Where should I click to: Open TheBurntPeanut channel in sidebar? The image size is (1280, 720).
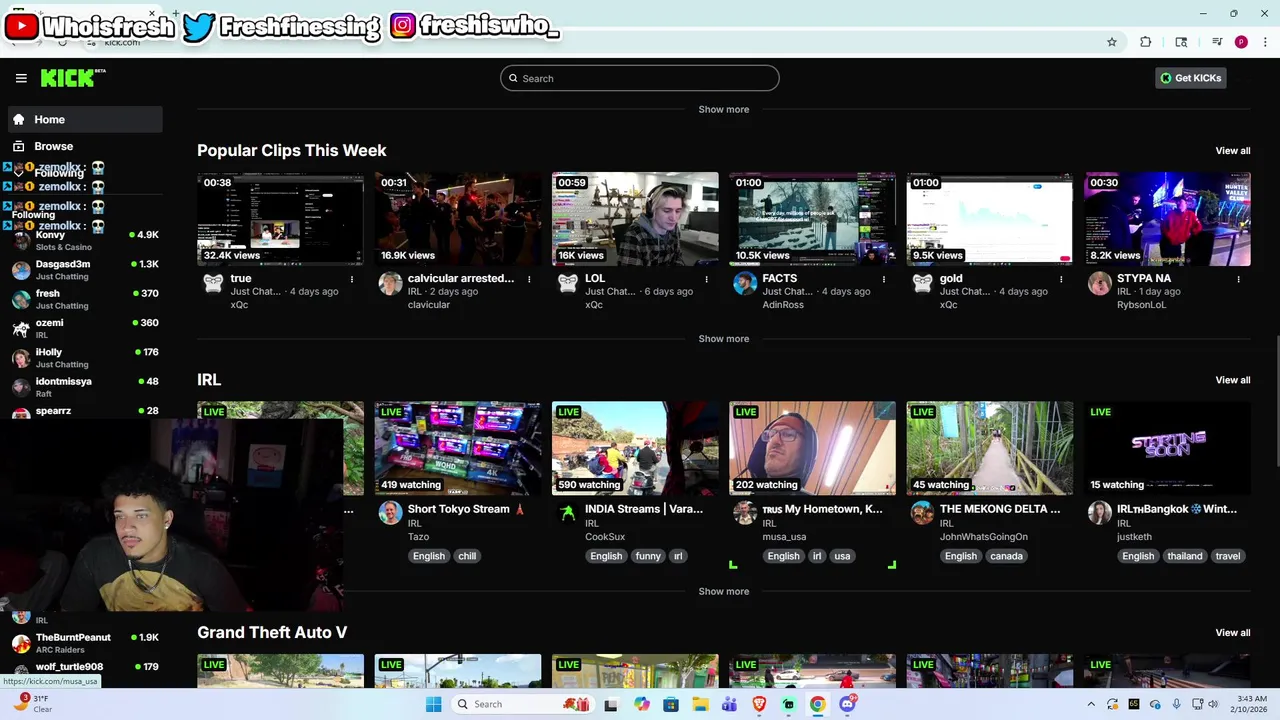click(x=85, y=643)
